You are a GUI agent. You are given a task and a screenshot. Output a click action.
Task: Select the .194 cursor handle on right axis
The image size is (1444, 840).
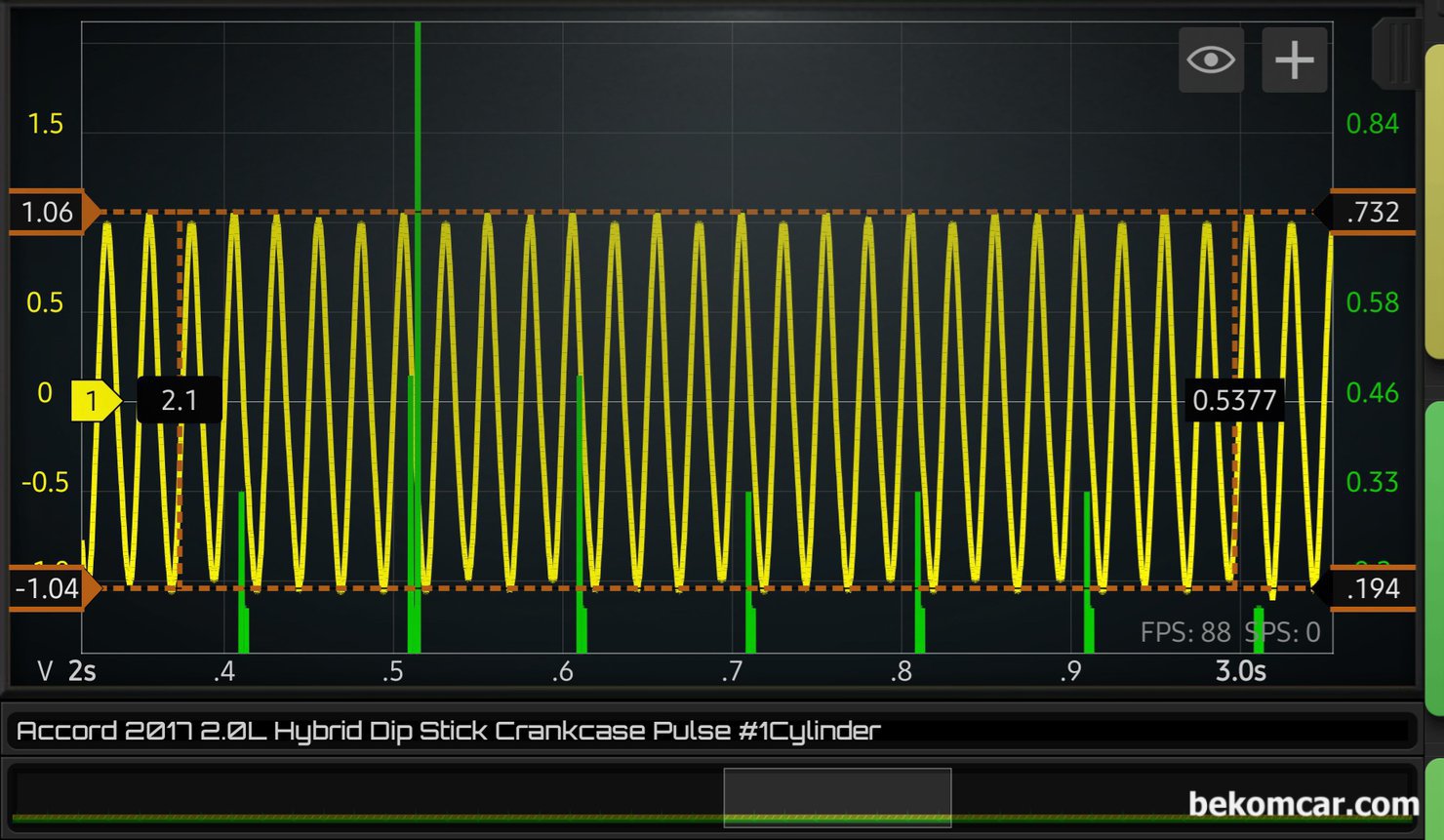point(1371,588)
